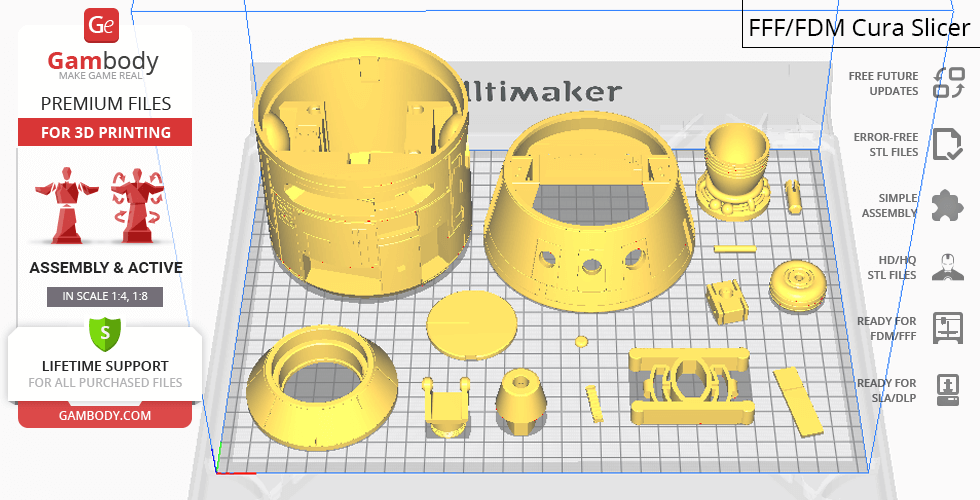Screen dimensions: 980x500
Task: Click the right red active figure thumbnail
Action: (x=137, y=205)
